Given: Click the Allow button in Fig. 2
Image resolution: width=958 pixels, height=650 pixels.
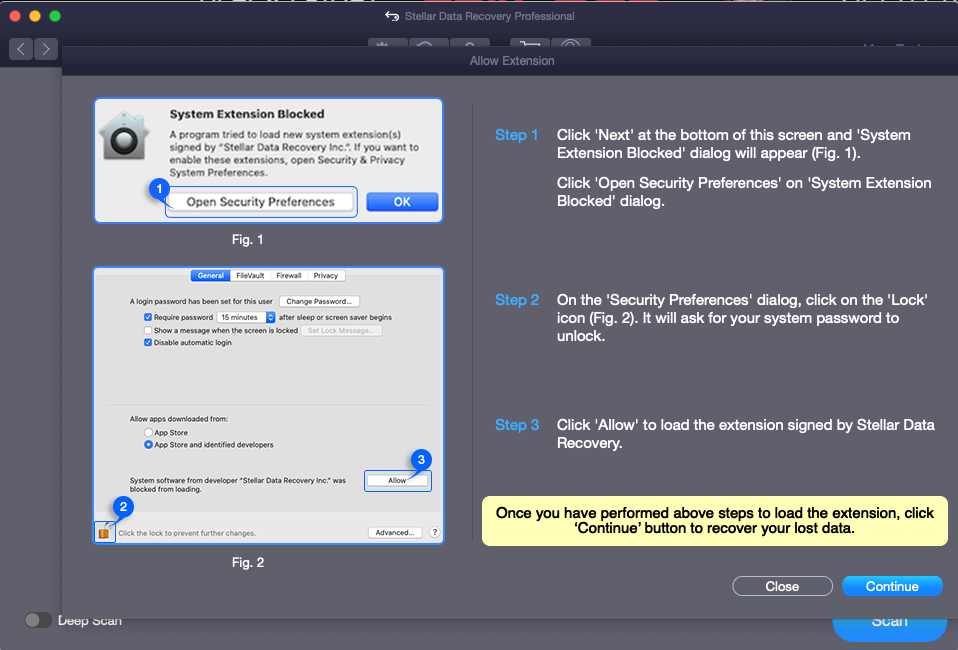Looking at the screenshot, I should (397, 481).
